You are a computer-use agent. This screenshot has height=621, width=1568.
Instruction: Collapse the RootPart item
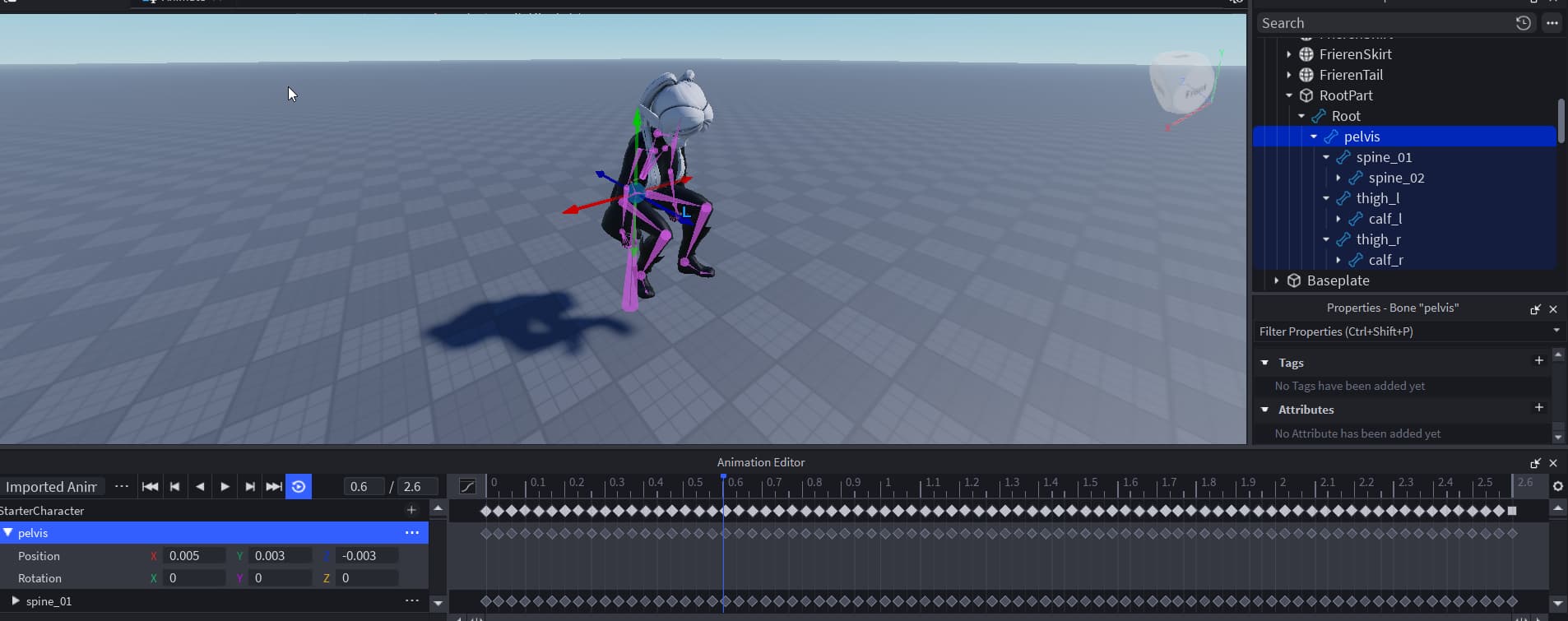1289,95
